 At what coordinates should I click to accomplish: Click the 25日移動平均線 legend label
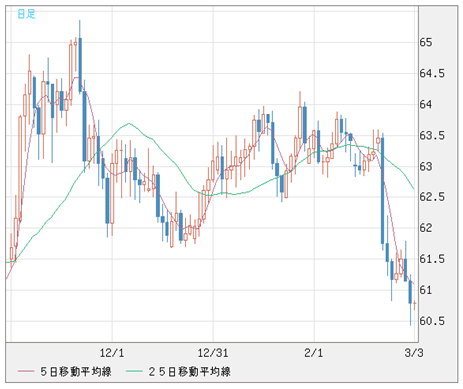point(190,371)
